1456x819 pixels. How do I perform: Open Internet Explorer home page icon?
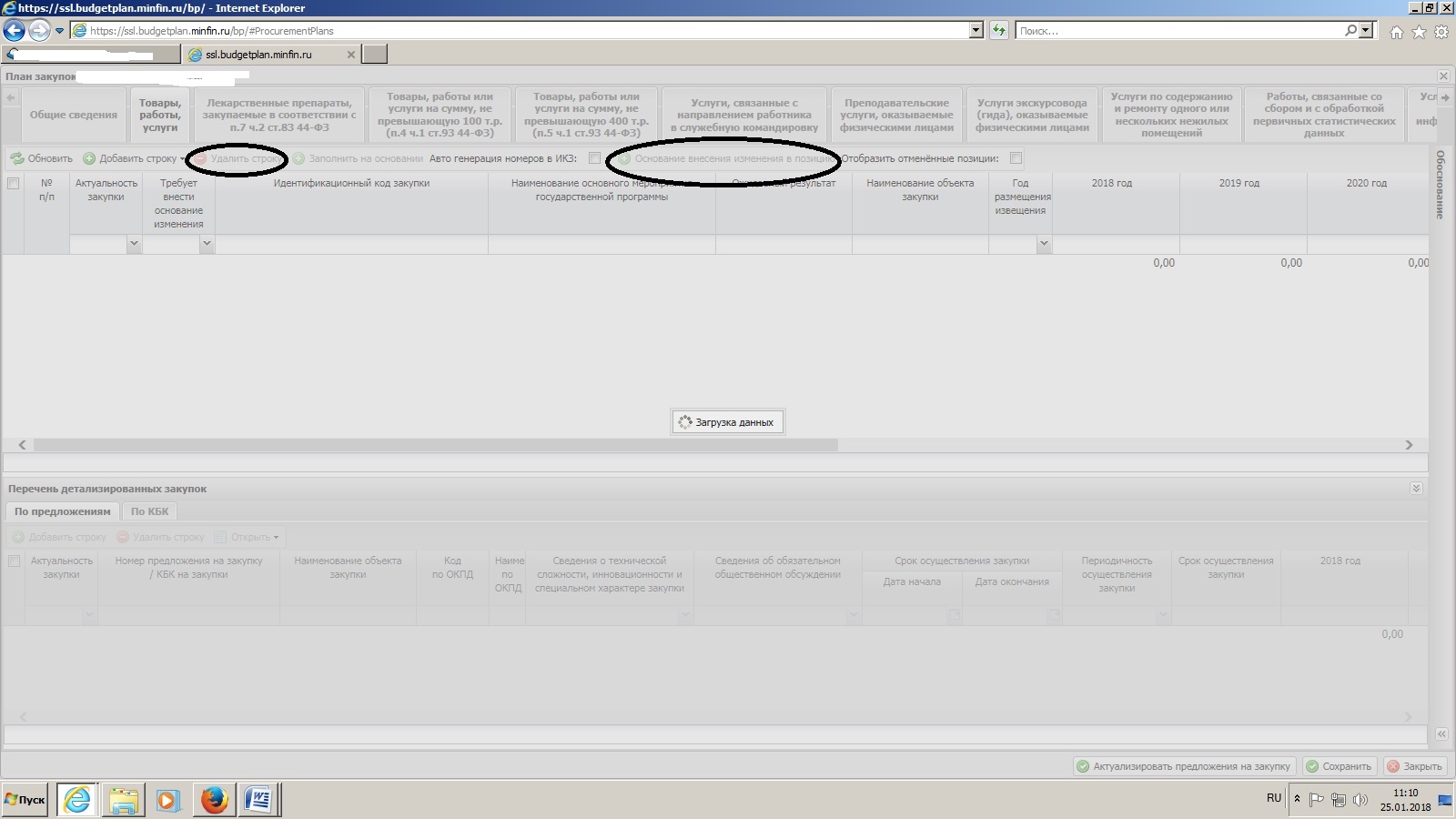[x=1396, y=32]
